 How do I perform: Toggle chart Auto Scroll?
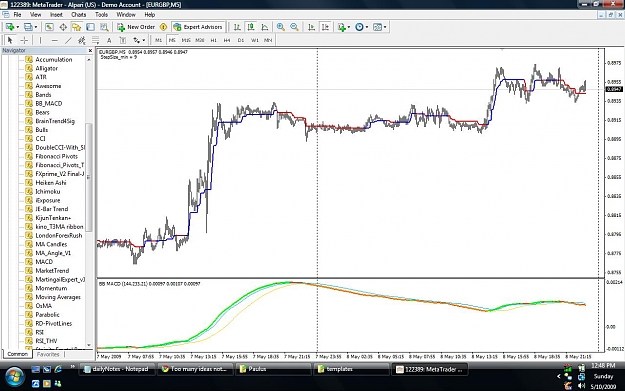tap(312, 27)
